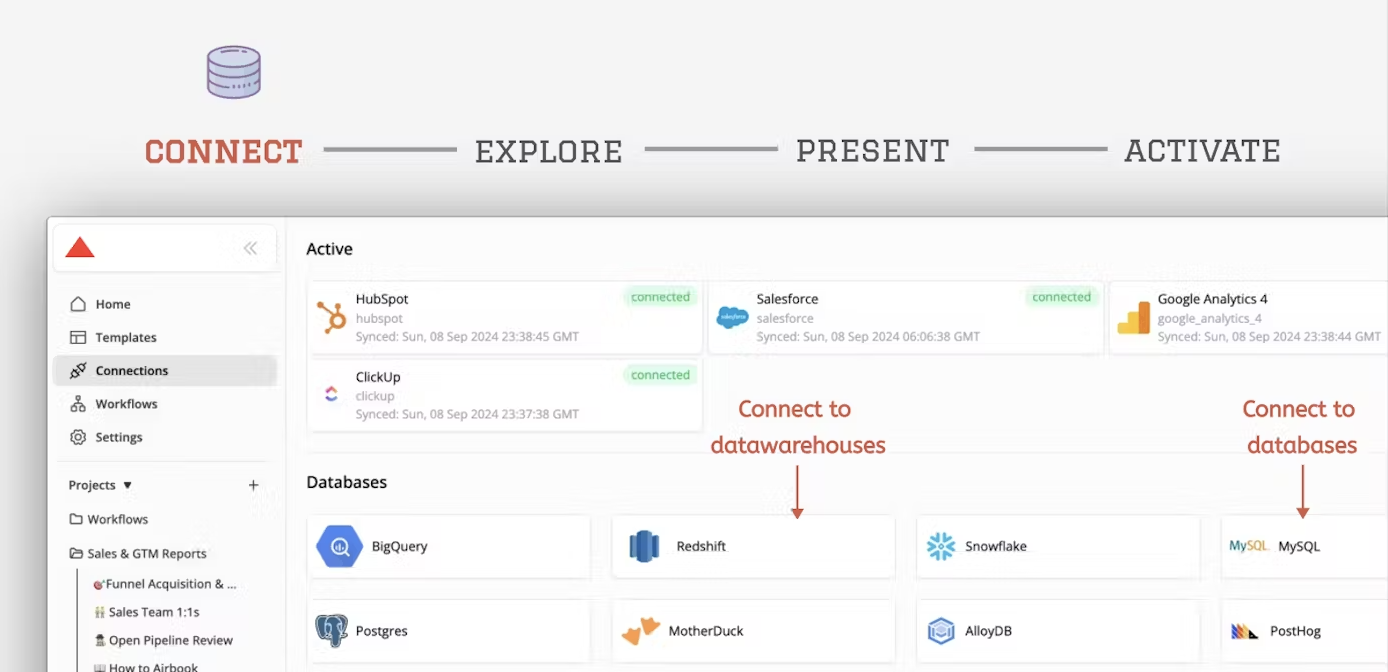Image resolution: width=1388 pixels, height=672 pixels.
Task: Expand the Projects dropdown arrow
Action: pos(127,485)
